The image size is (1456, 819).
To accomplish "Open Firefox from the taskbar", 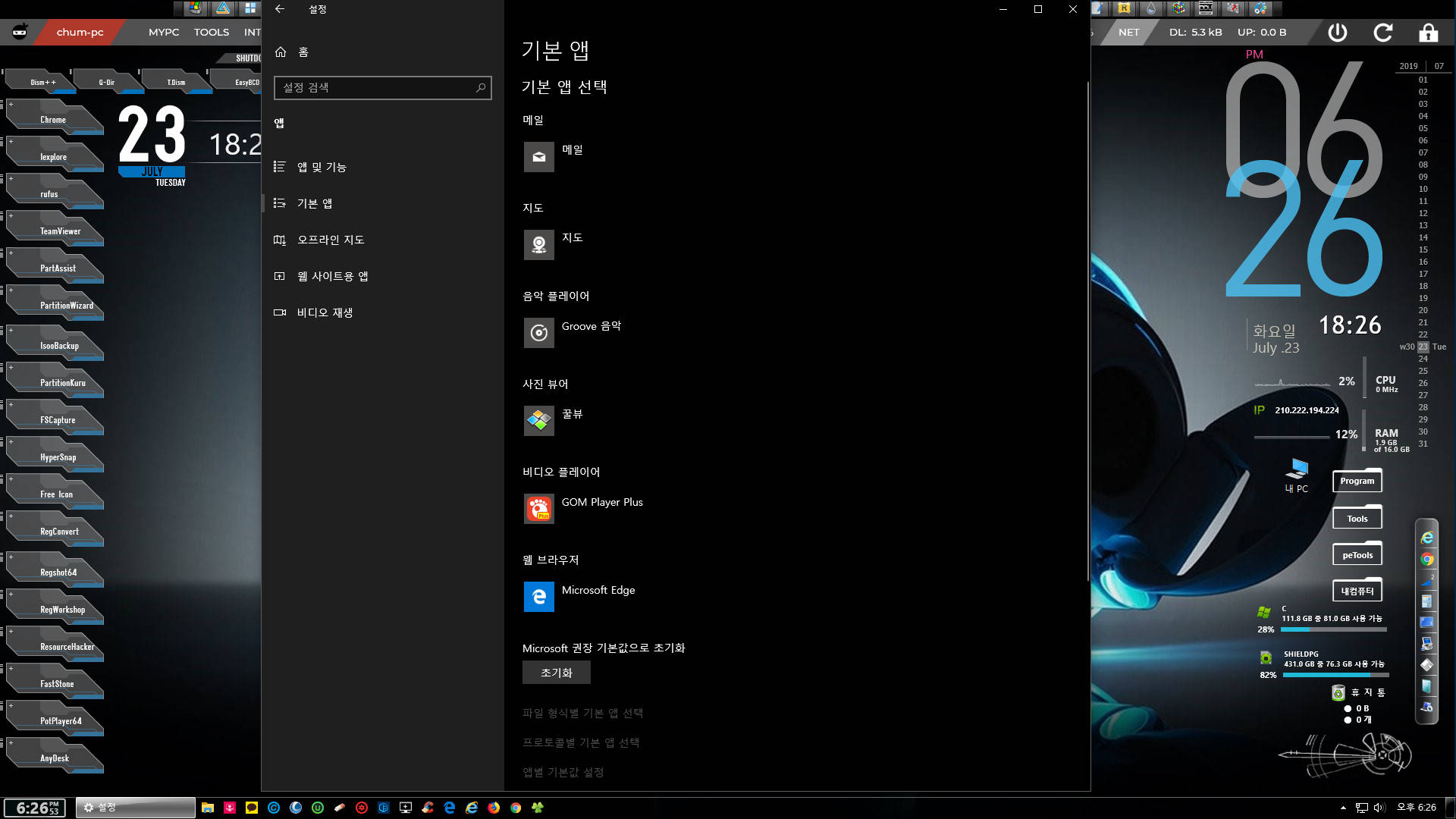I will click(x=494, y=808).
